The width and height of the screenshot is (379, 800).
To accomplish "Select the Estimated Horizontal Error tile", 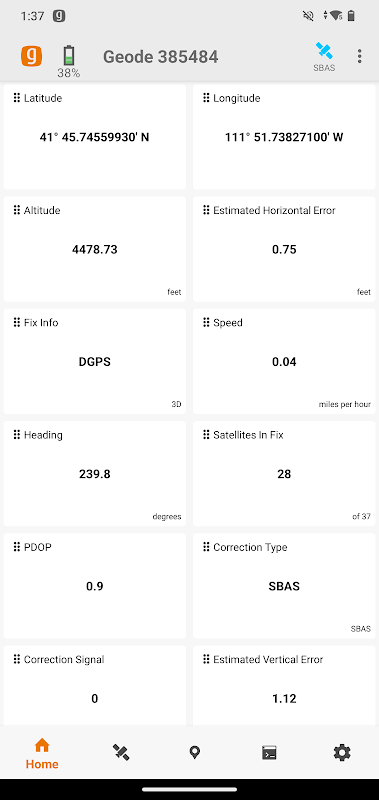I will pyautogui.click(x=284, y=249).
